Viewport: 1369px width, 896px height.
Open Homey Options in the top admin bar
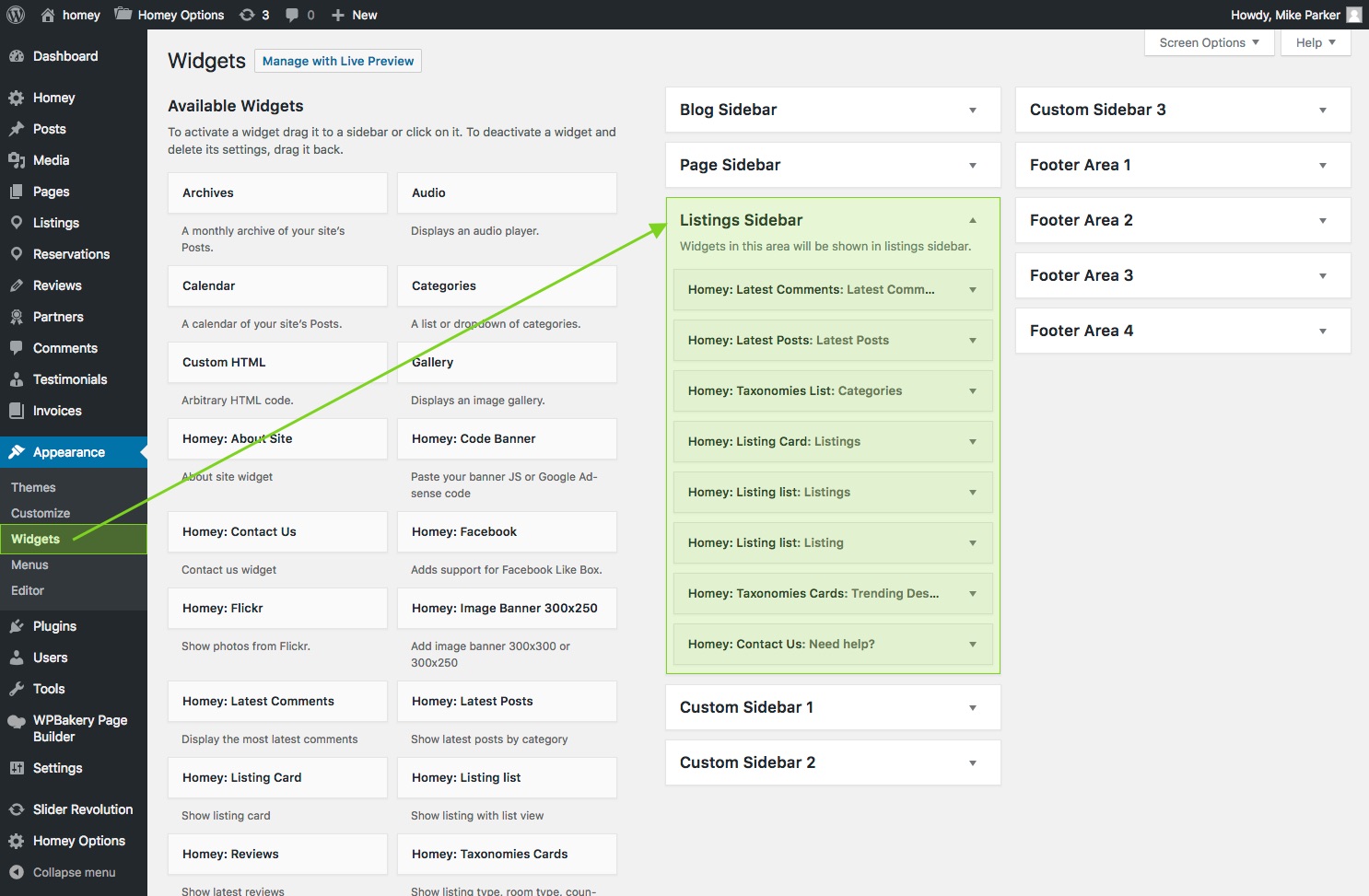[x=170, y=15]
